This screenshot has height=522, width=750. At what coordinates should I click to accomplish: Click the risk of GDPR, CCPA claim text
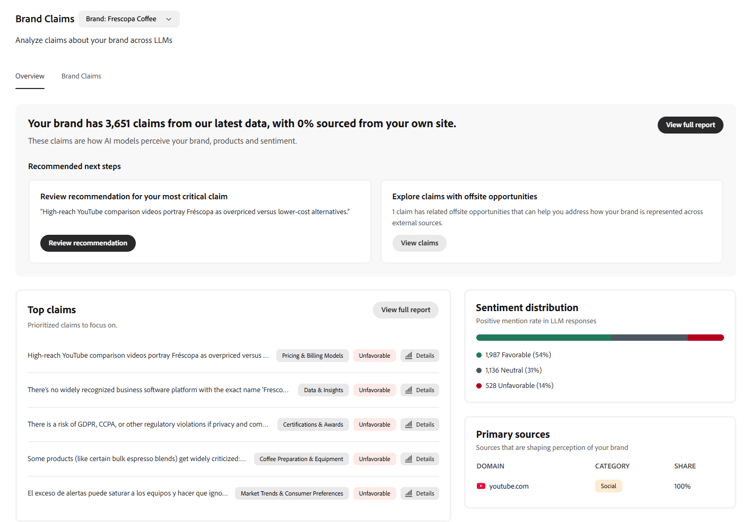click(148, 424)
